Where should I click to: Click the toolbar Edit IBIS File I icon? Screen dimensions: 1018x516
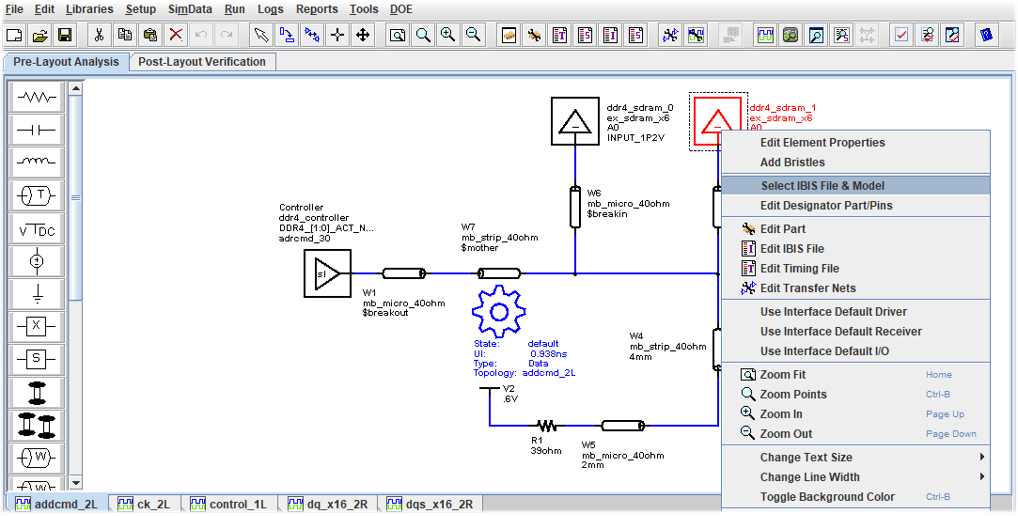(x=610, y=35)
